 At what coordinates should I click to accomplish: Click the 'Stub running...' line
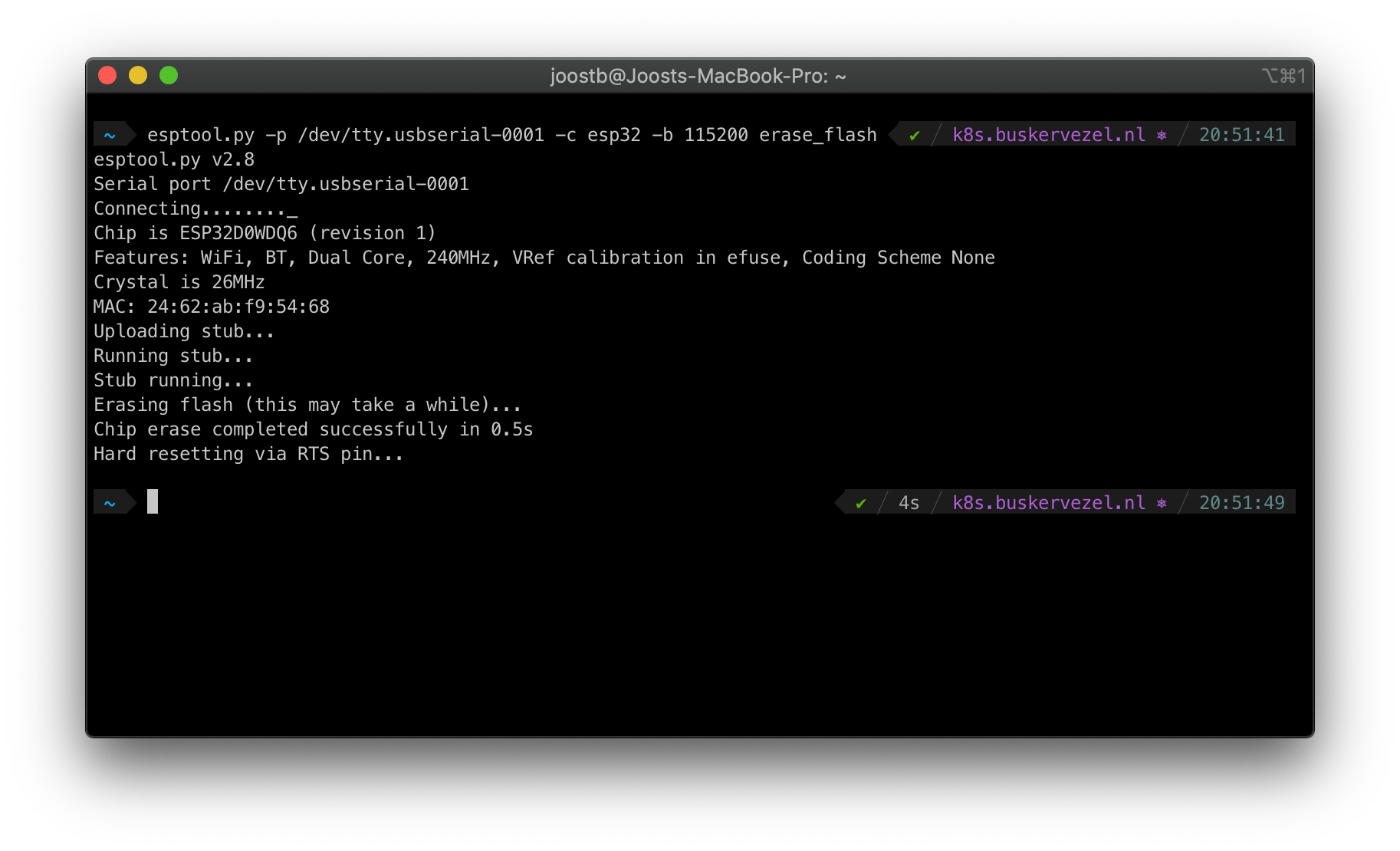(x=173, y=380)
